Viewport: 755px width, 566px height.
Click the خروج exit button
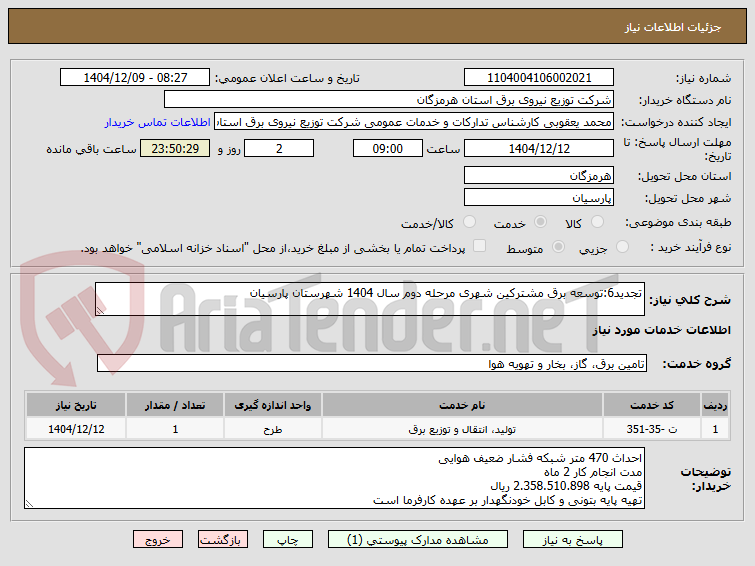158,540
